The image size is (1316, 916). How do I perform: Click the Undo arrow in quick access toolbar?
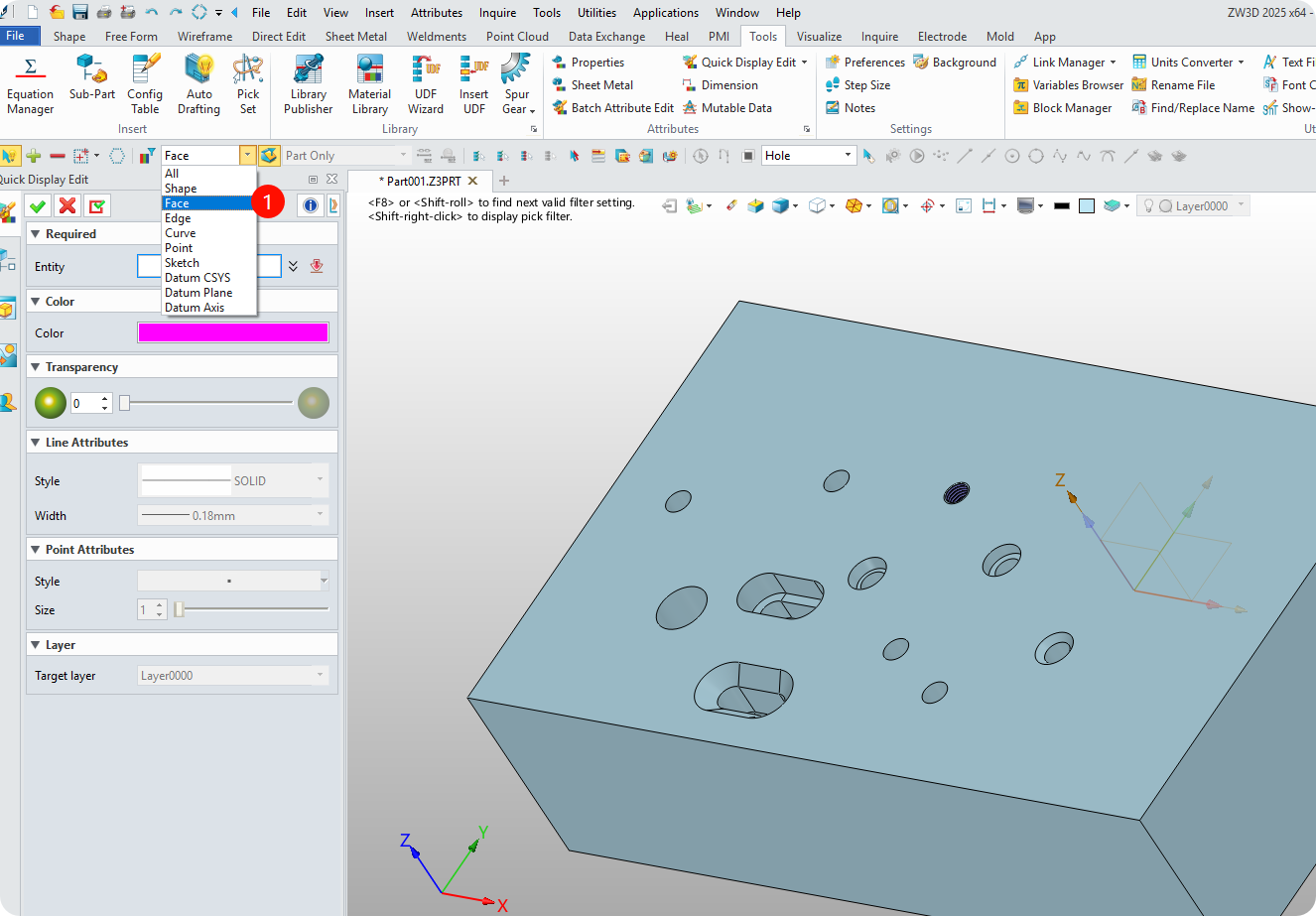tap(151, 13)
